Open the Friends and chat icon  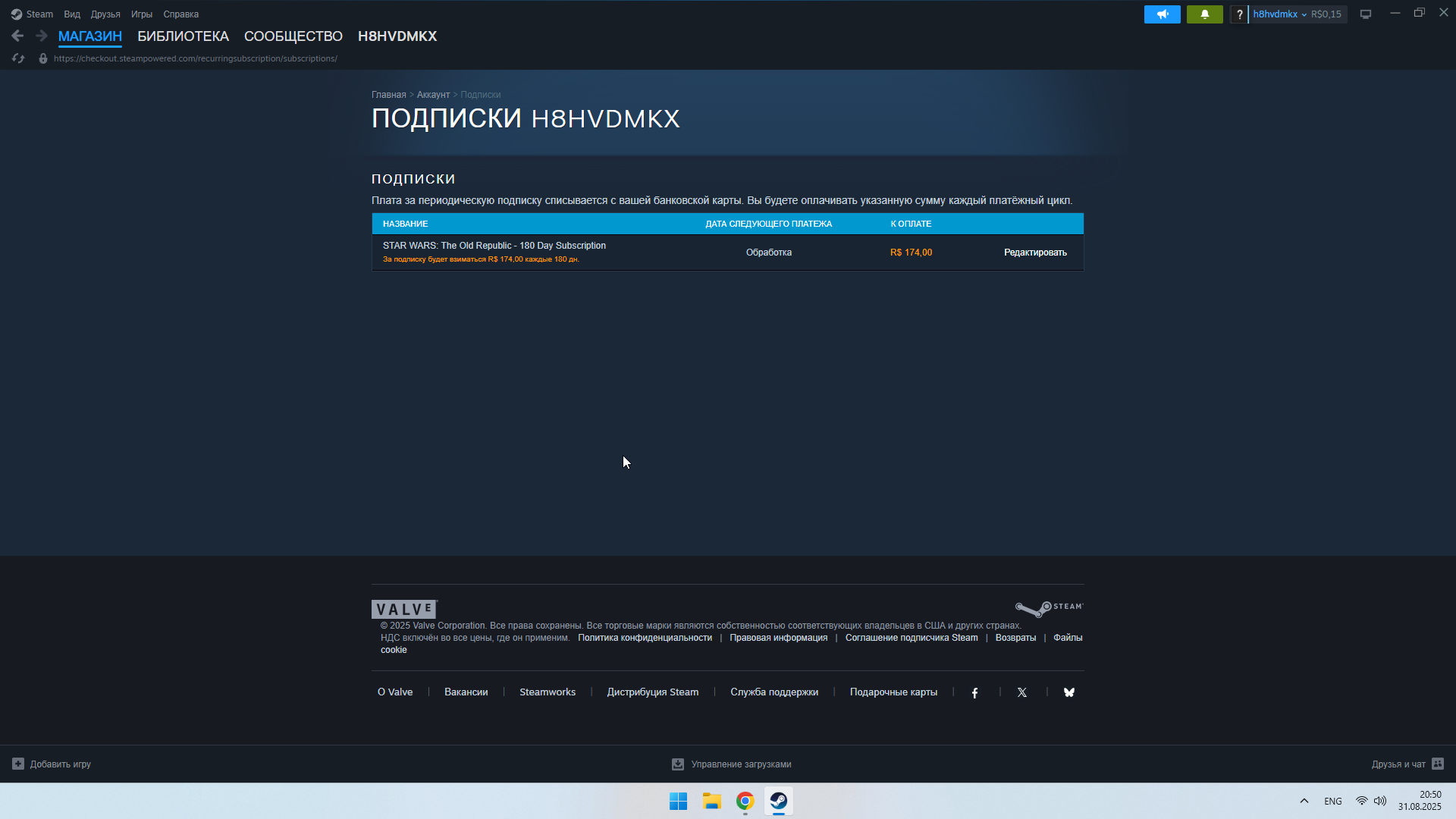pyautogui.click(x=1438, y=764)
